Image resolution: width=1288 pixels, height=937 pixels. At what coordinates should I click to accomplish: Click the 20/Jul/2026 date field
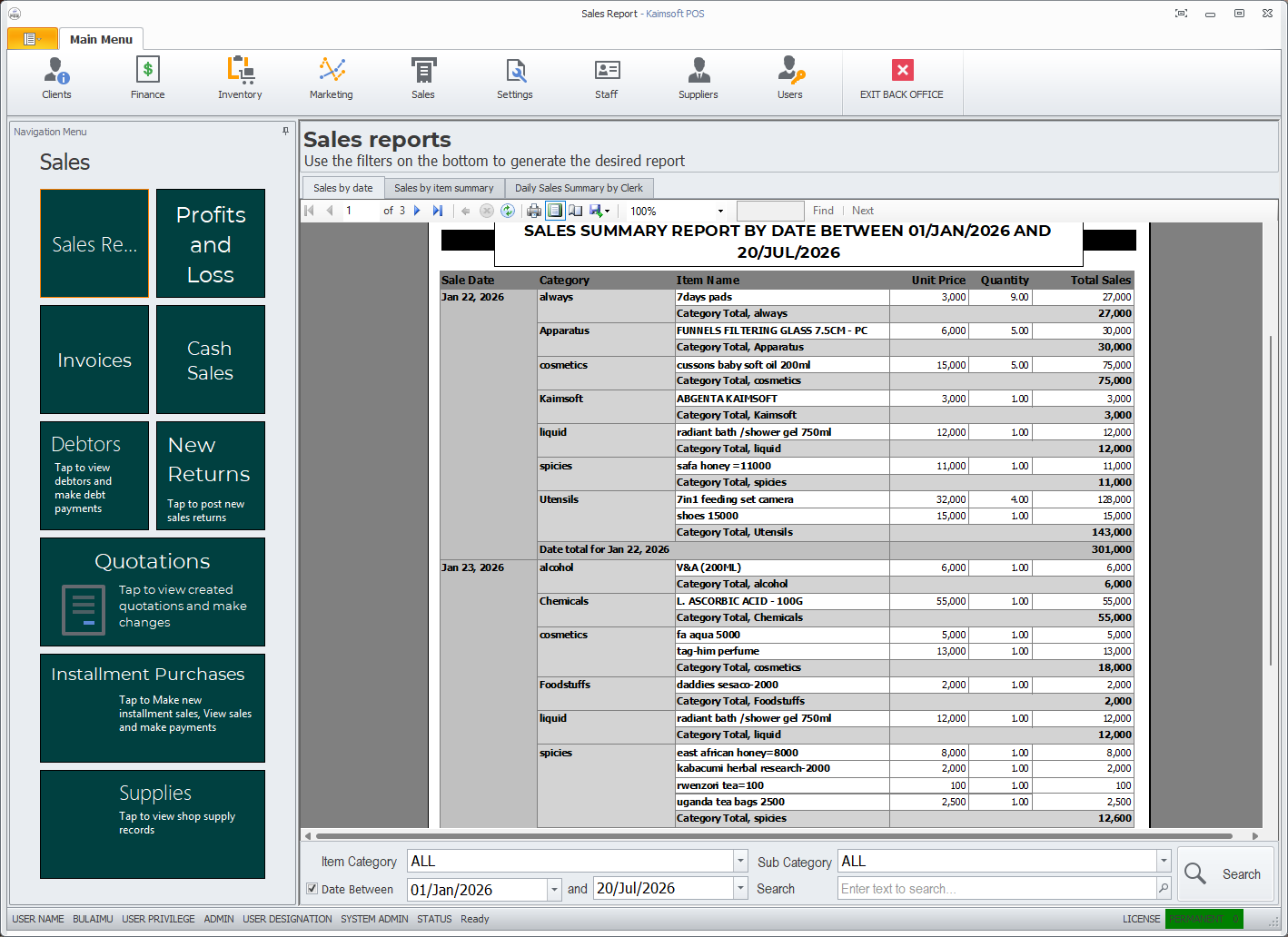[x=663, y=888]
